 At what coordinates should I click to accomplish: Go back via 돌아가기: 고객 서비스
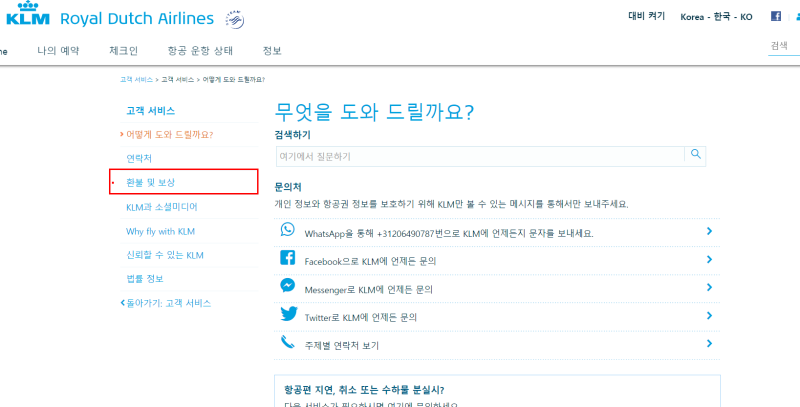166,303
